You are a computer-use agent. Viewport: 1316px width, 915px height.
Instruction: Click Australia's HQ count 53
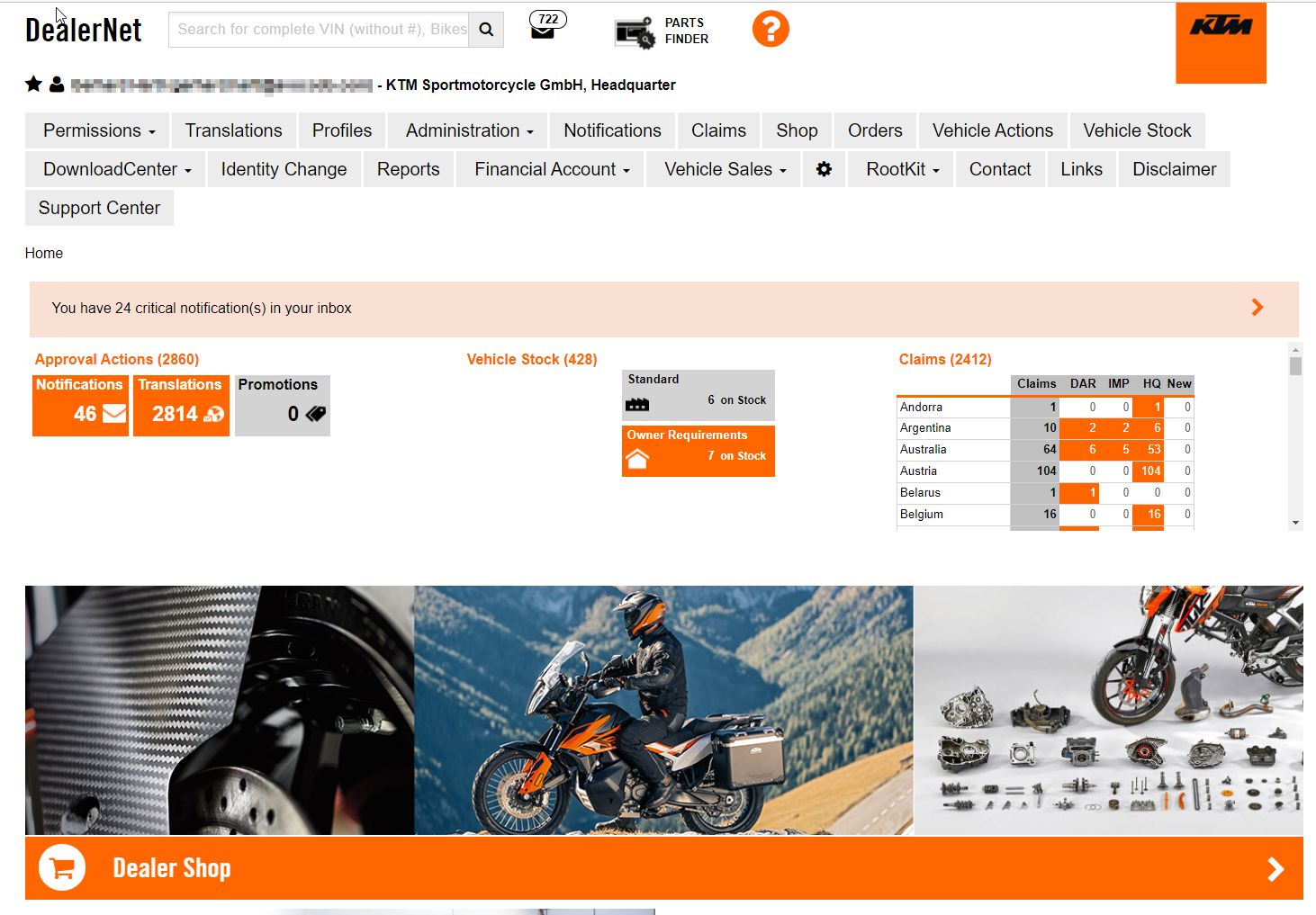(x=1148, y=450)
